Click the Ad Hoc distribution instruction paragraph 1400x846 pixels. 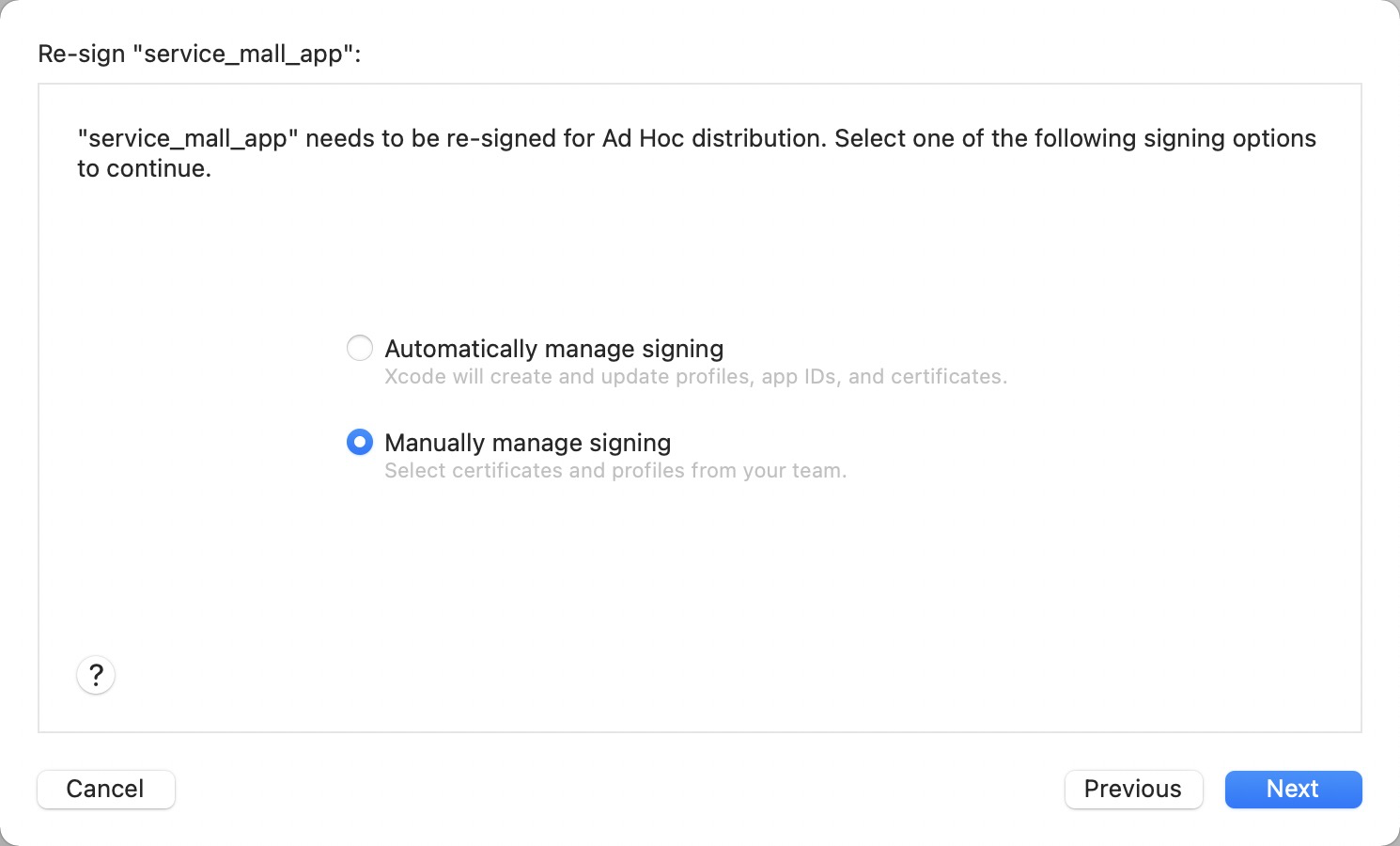tap(696, 152)
